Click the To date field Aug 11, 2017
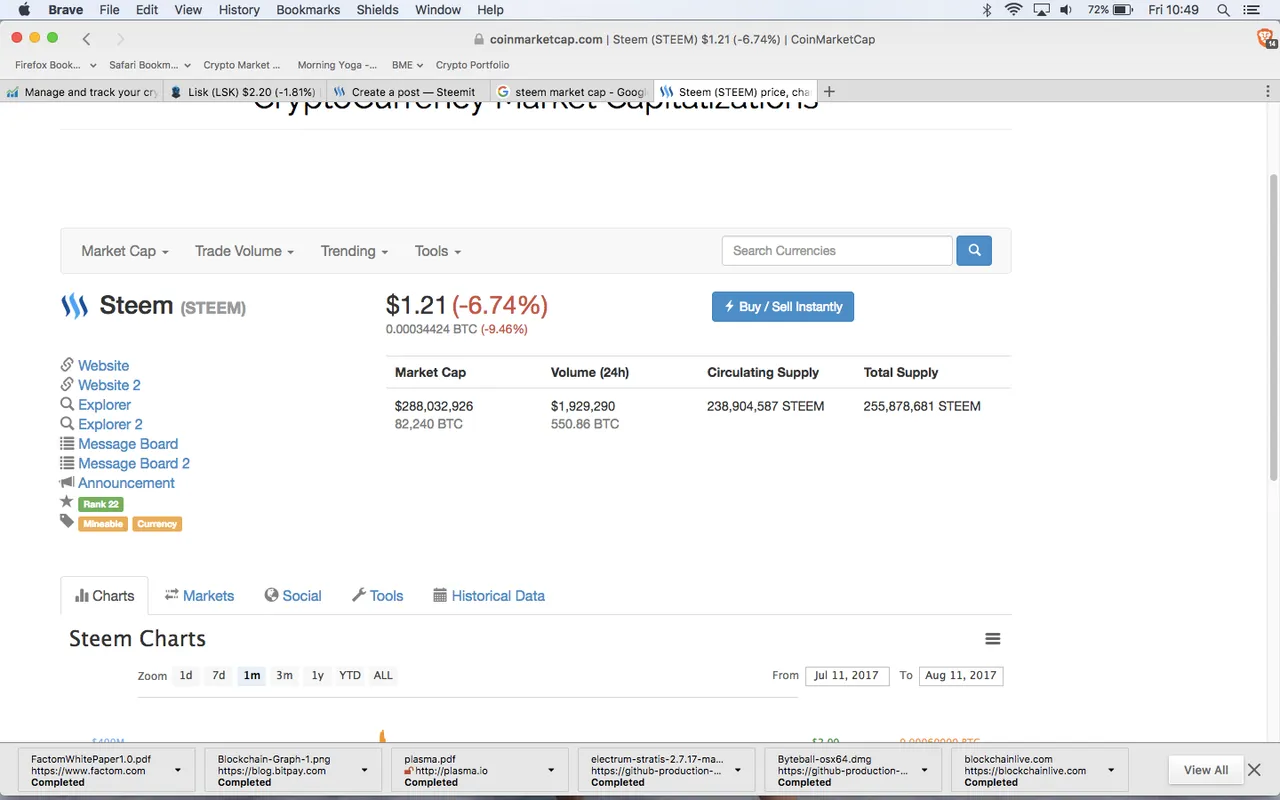The height and width of the screenshot is (800, 1280). coord(961,676)
